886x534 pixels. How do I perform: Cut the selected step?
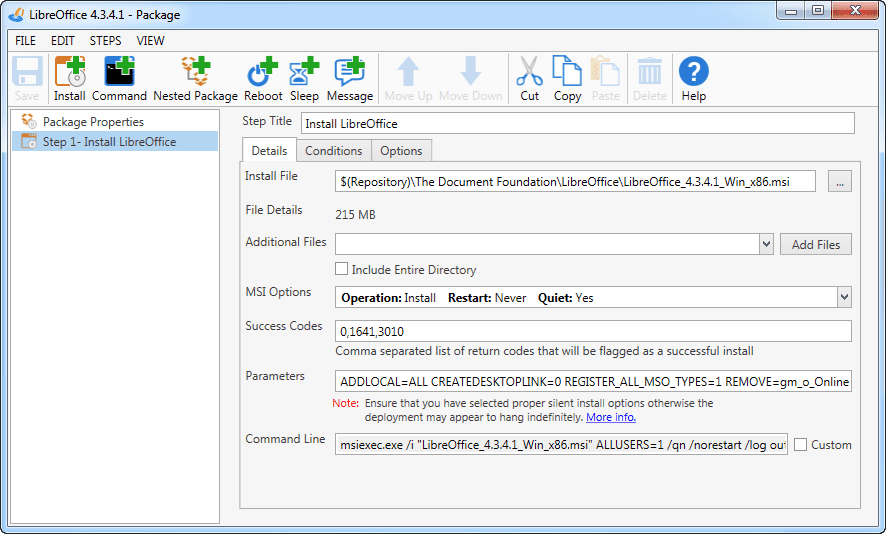click(x=529, y=79)
